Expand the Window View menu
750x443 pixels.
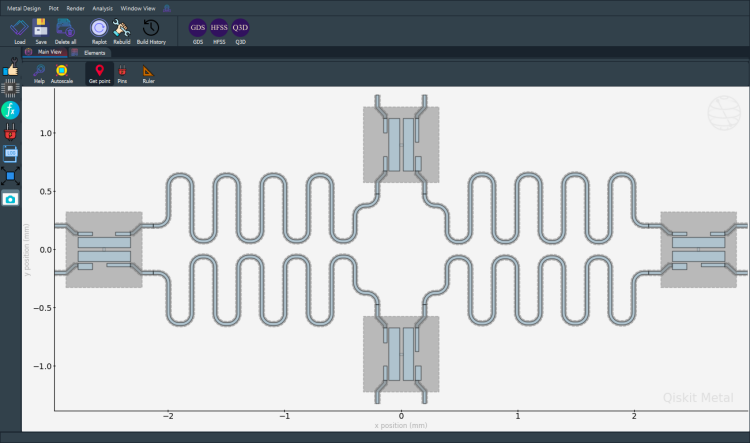[138, 8]
